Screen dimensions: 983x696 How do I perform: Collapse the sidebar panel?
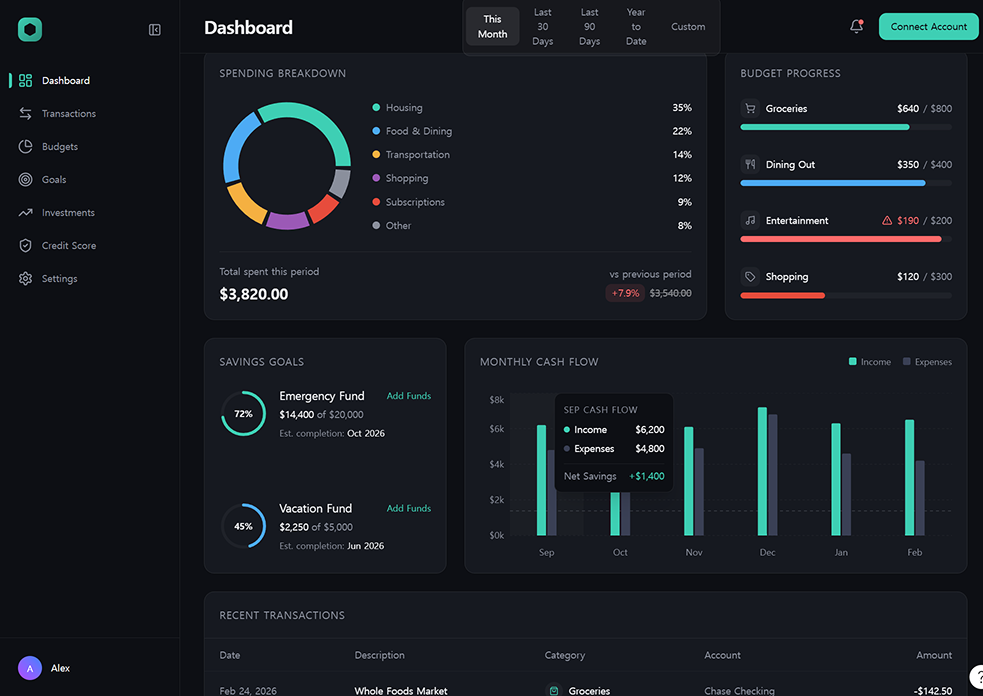click(155, 29)
